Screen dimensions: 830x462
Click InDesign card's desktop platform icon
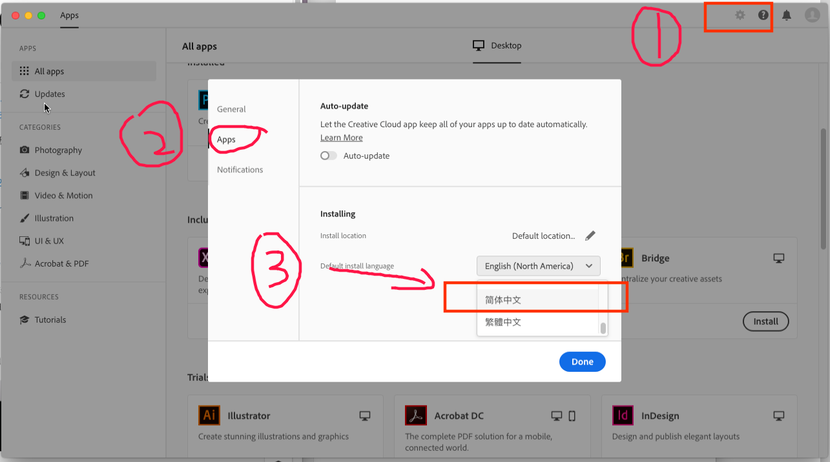coord(779,416)
